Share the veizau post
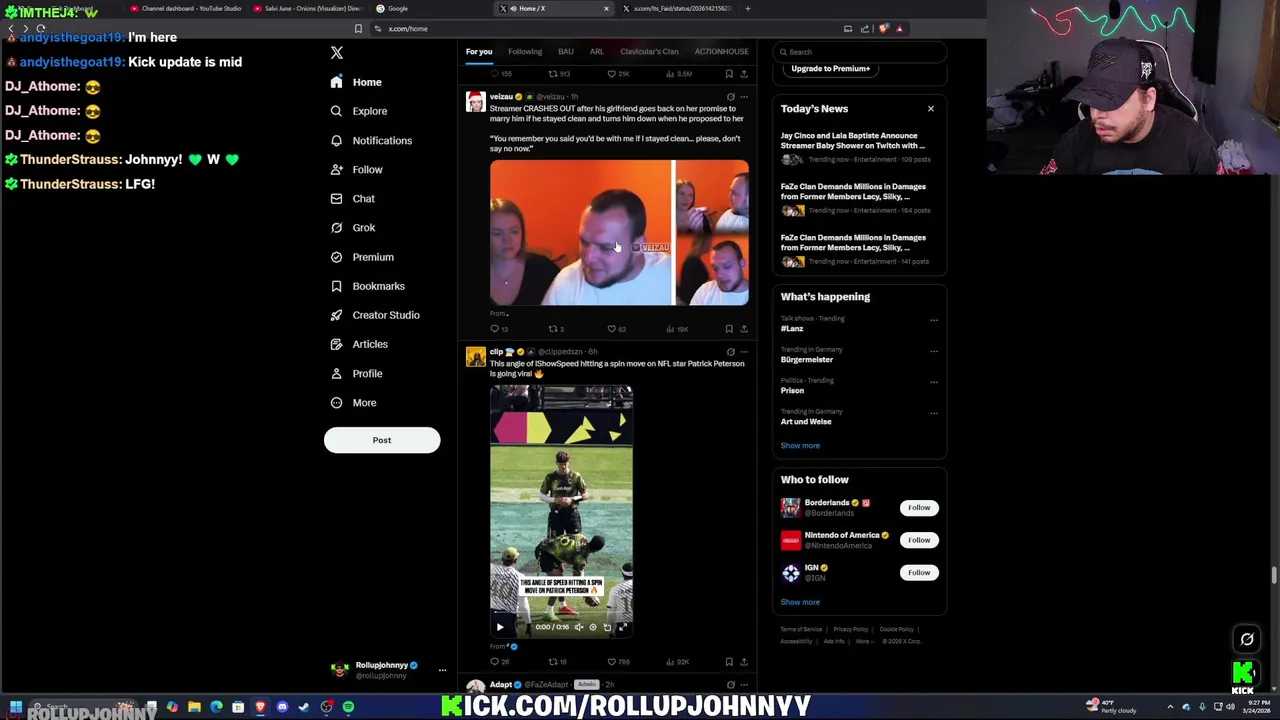 pos(744,328)
